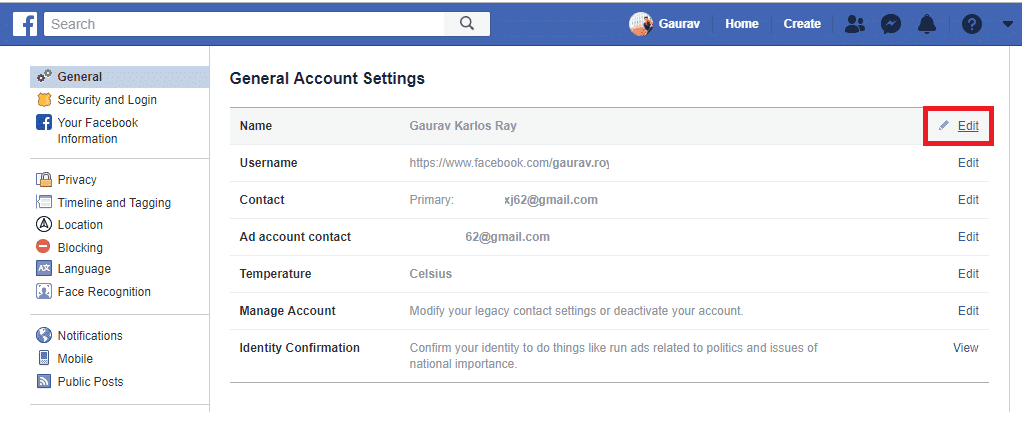Show notifications bell icon
The width and height of the screenshot is (1022, 423).
[928, 24]
